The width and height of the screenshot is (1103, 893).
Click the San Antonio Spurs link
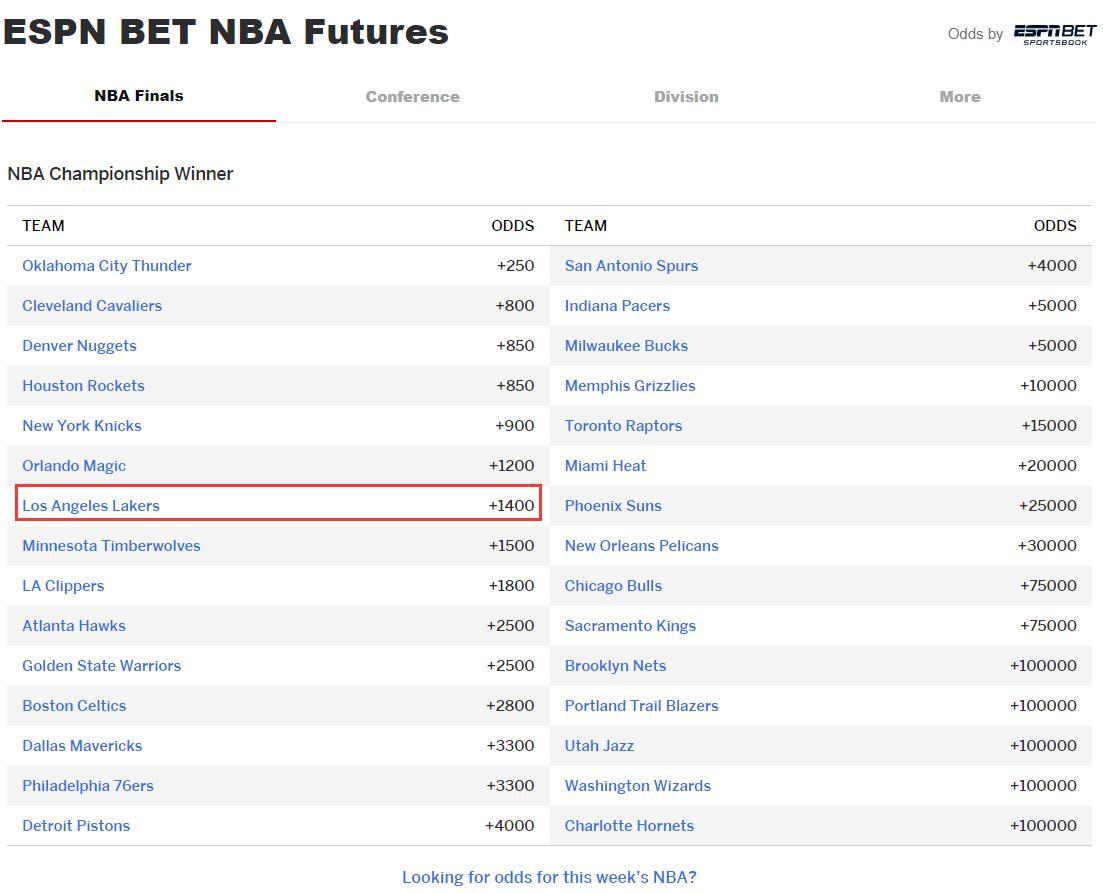tap(631, 266)
